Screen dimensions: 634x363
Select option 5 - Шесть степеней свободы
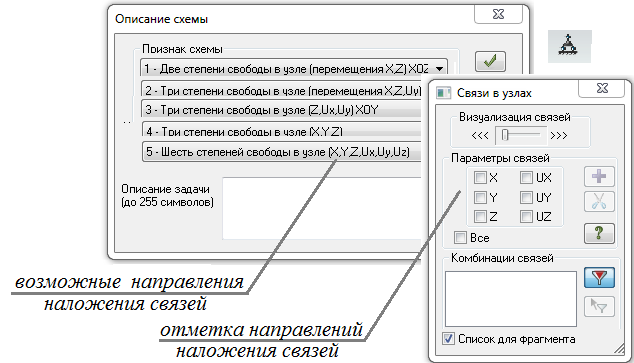click(x=281, y=152)
